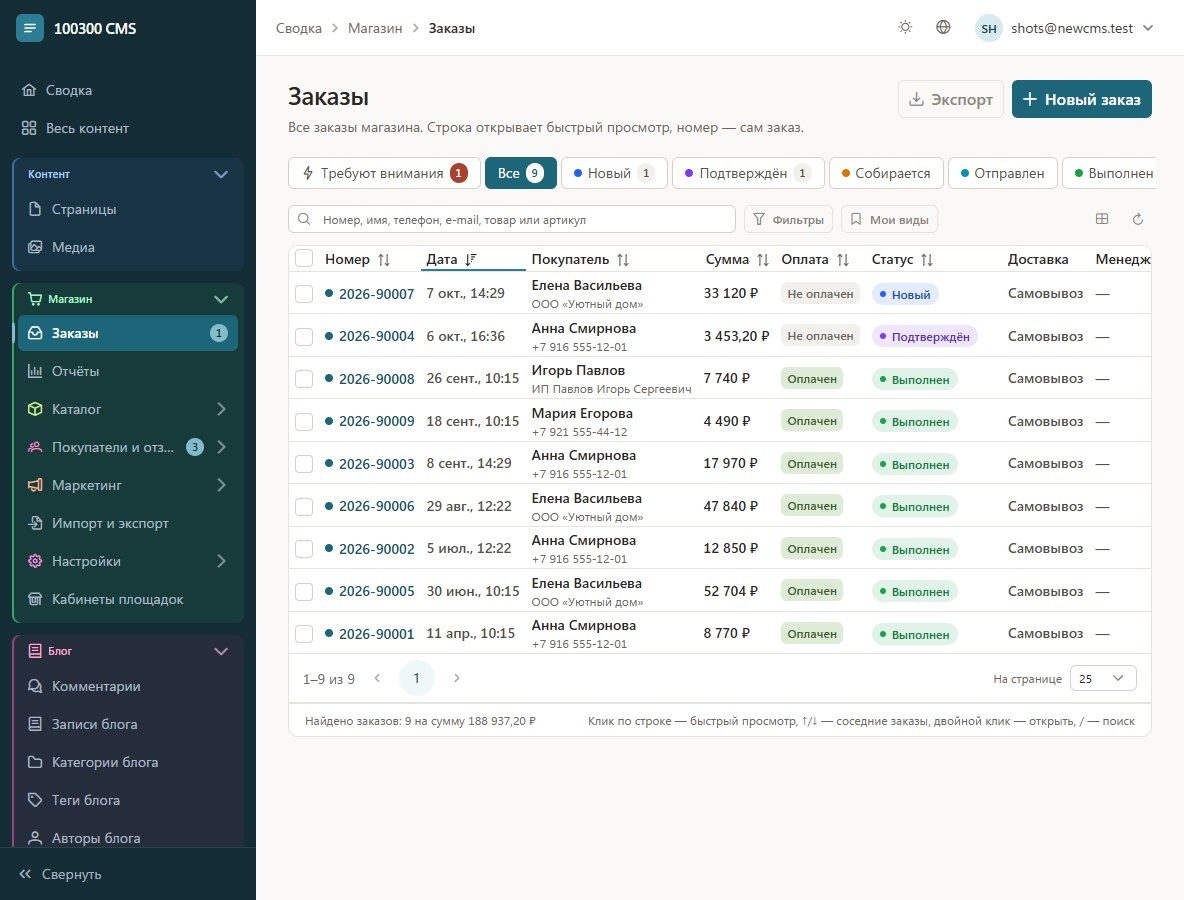
Task: Select checkbox for order 2026-90004
Action: tap(304, 336)
